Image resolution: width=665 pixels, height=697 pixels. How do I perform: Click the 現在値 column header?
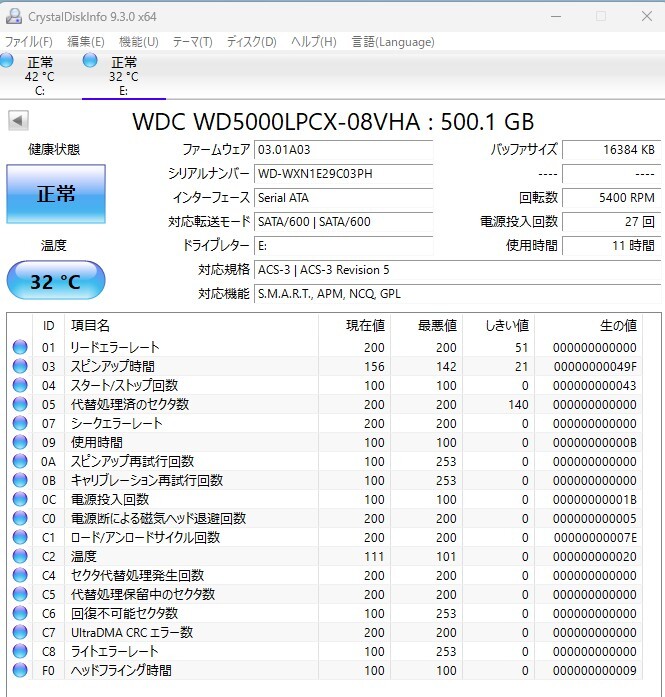tap(354, 326)
